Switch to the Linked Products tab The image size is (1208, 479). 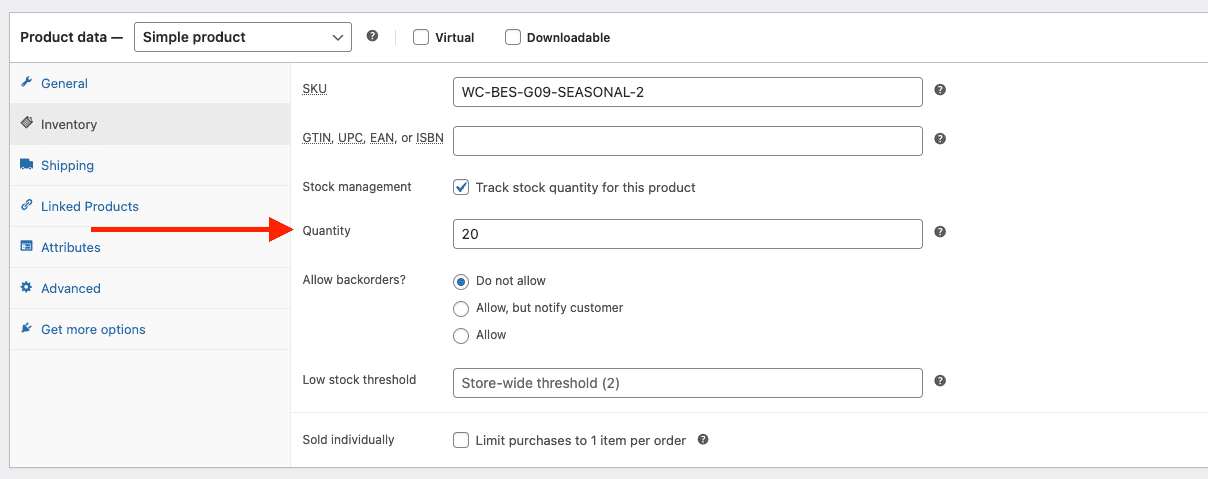pos(150,206)
